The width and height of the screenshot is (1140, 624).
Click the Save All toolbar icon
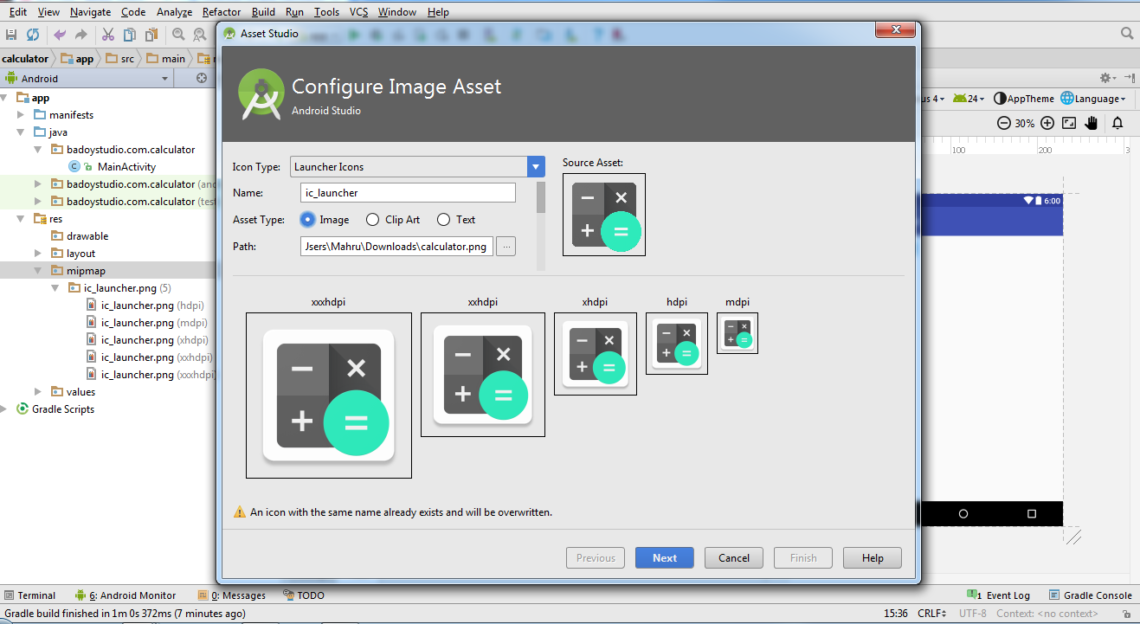pos(9,35)
